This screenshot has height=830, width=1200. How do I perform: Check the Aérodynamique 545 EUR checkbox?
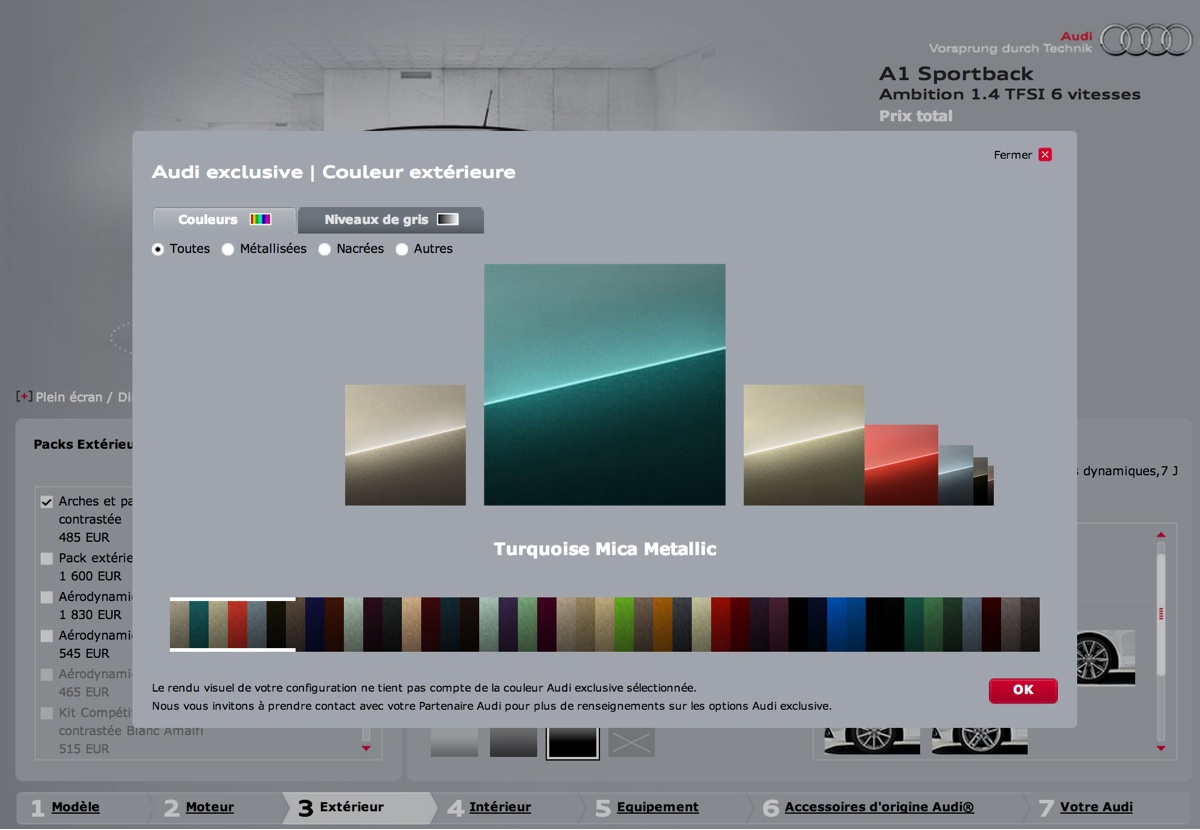pyautogui.click(x=47, y=636)
